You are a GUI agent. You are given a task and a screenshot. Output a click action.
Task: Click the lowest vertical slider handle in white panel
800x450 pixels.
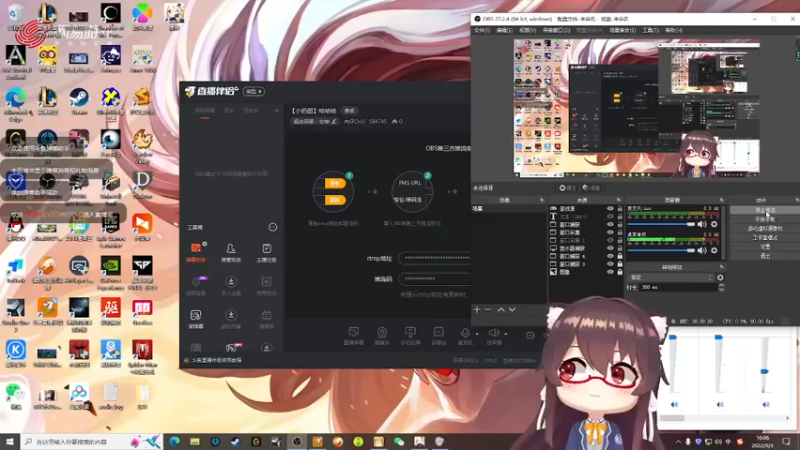pos(764,371)
